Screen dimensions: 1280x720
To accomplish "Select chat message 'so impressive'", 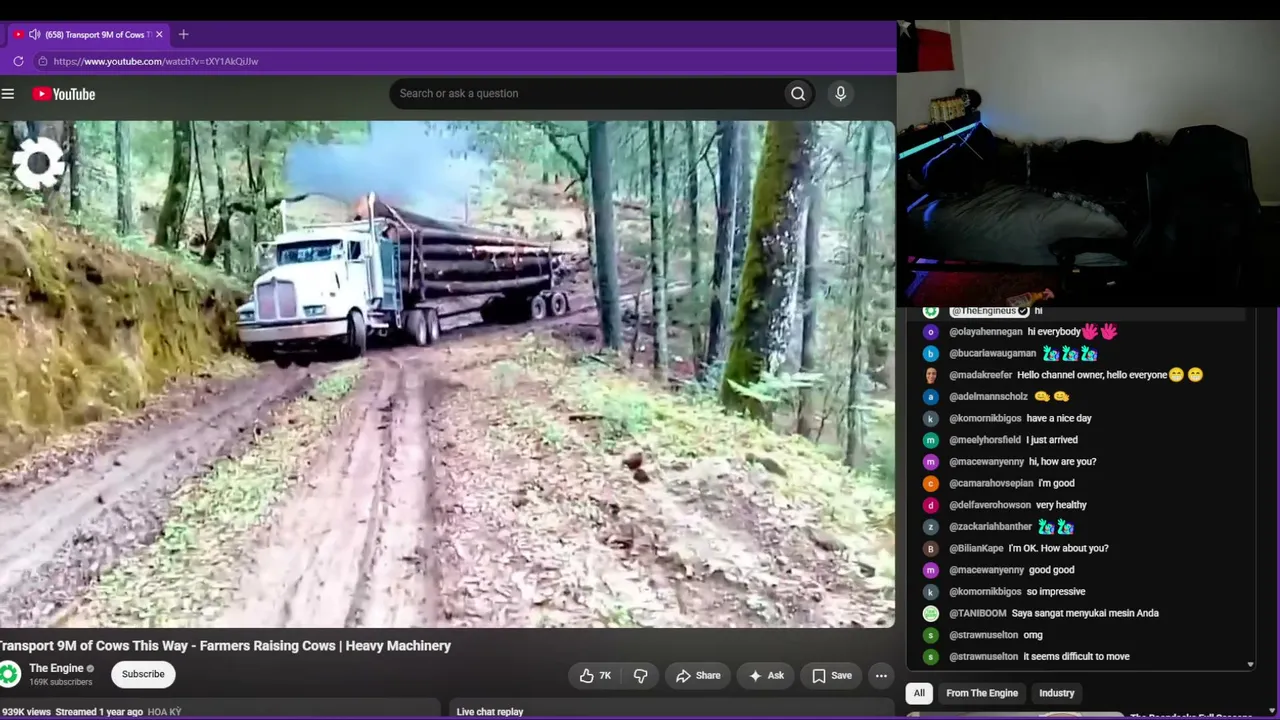I will click(1056, 592).
